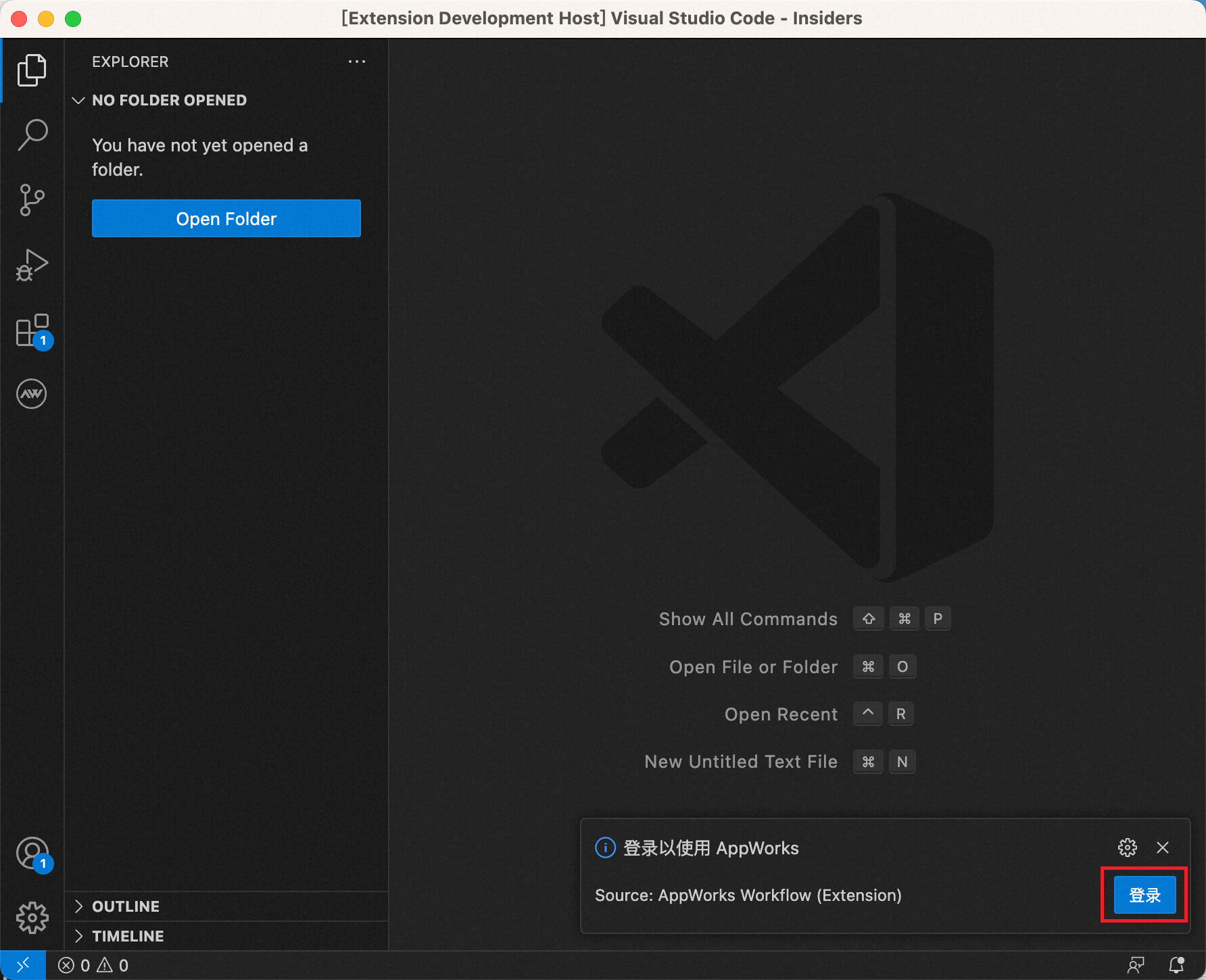Expand the OUTLINE section
This screenshot has height=980, width=1206.
226,906
